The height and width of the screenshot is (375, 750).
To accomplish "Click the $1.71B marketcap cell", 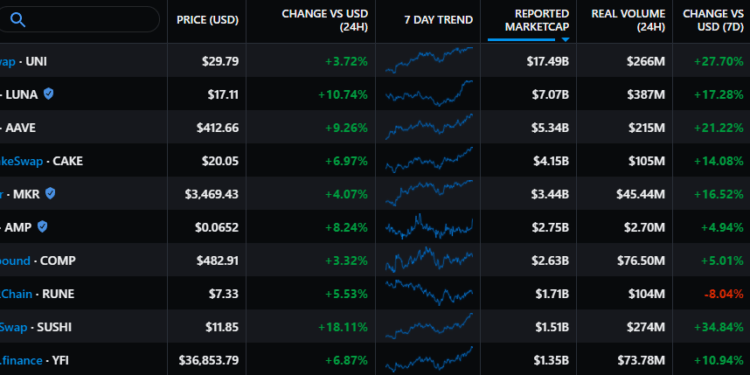I will click(x=552, y=294).
